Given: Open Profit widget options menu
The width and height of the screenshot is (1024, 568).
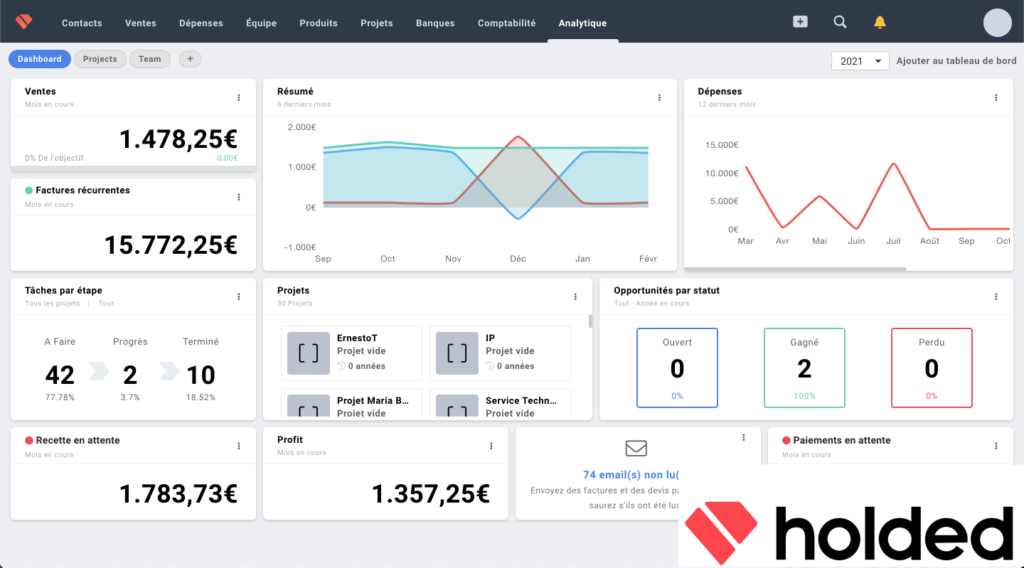Looking at the screenshot, I should (x=491, y=445).
